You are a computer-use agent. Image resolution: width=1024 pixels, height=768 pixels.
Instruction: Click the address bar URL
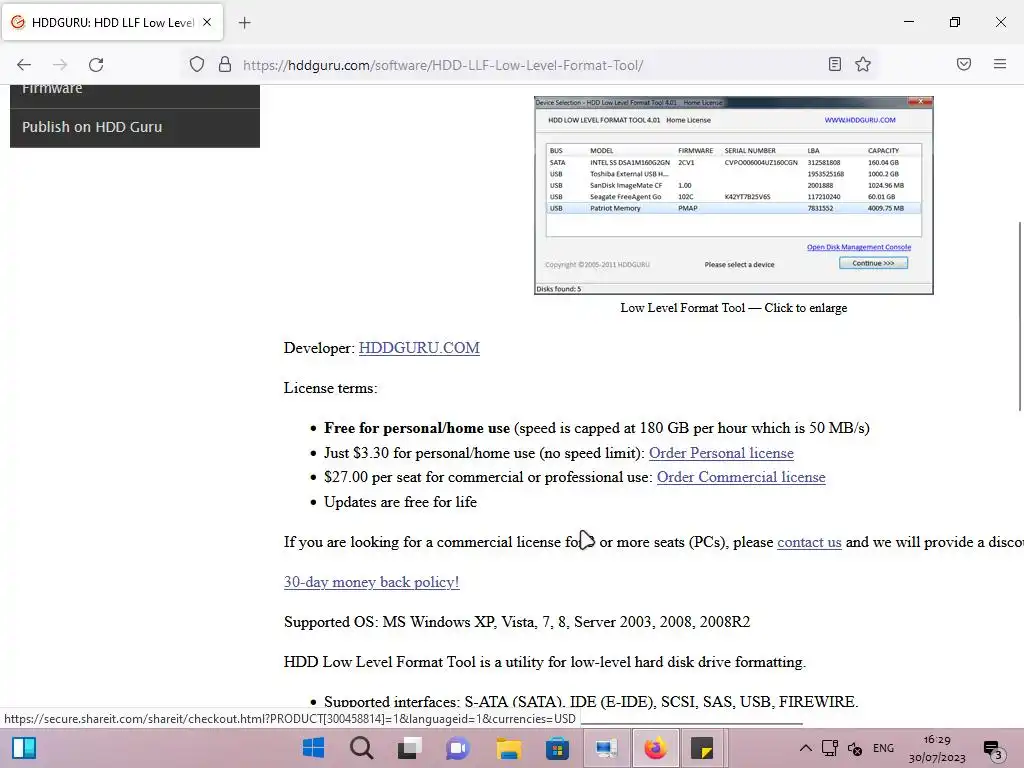443,65
